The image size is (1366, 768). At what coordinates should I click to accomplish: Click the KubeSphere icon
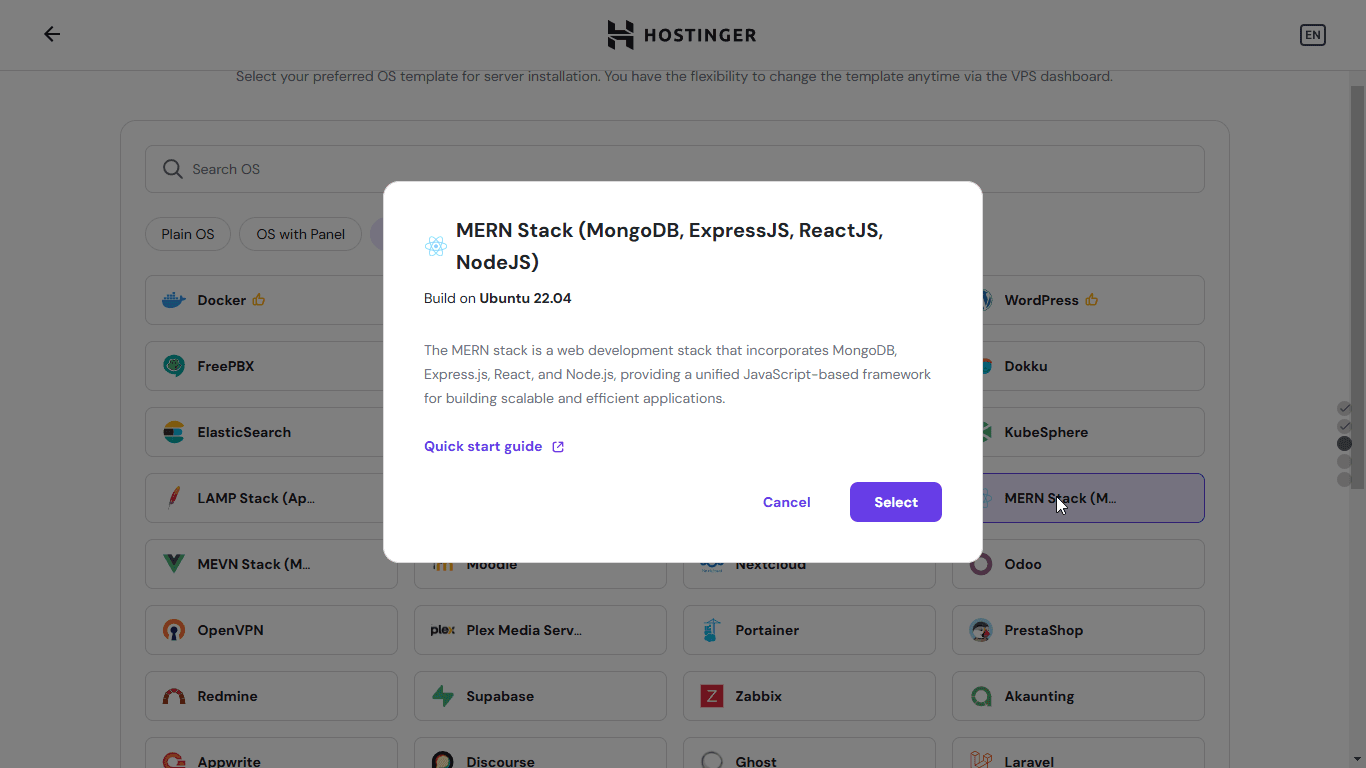(986, 432)
